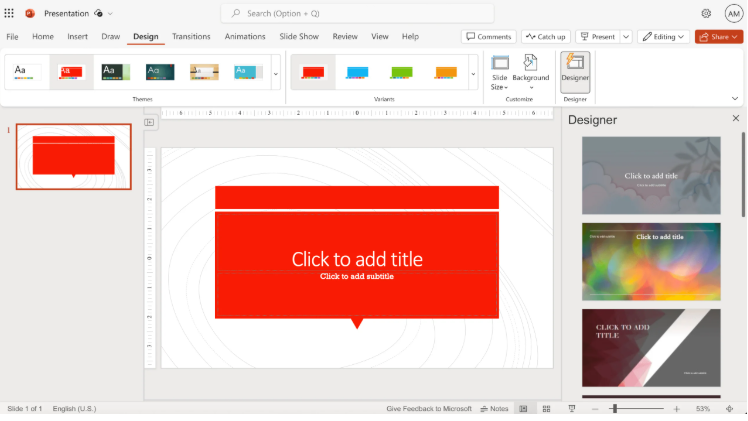This screenshot has height=421, width=748.
Task: Open the Comments pane
Action: tap(489, 37)
